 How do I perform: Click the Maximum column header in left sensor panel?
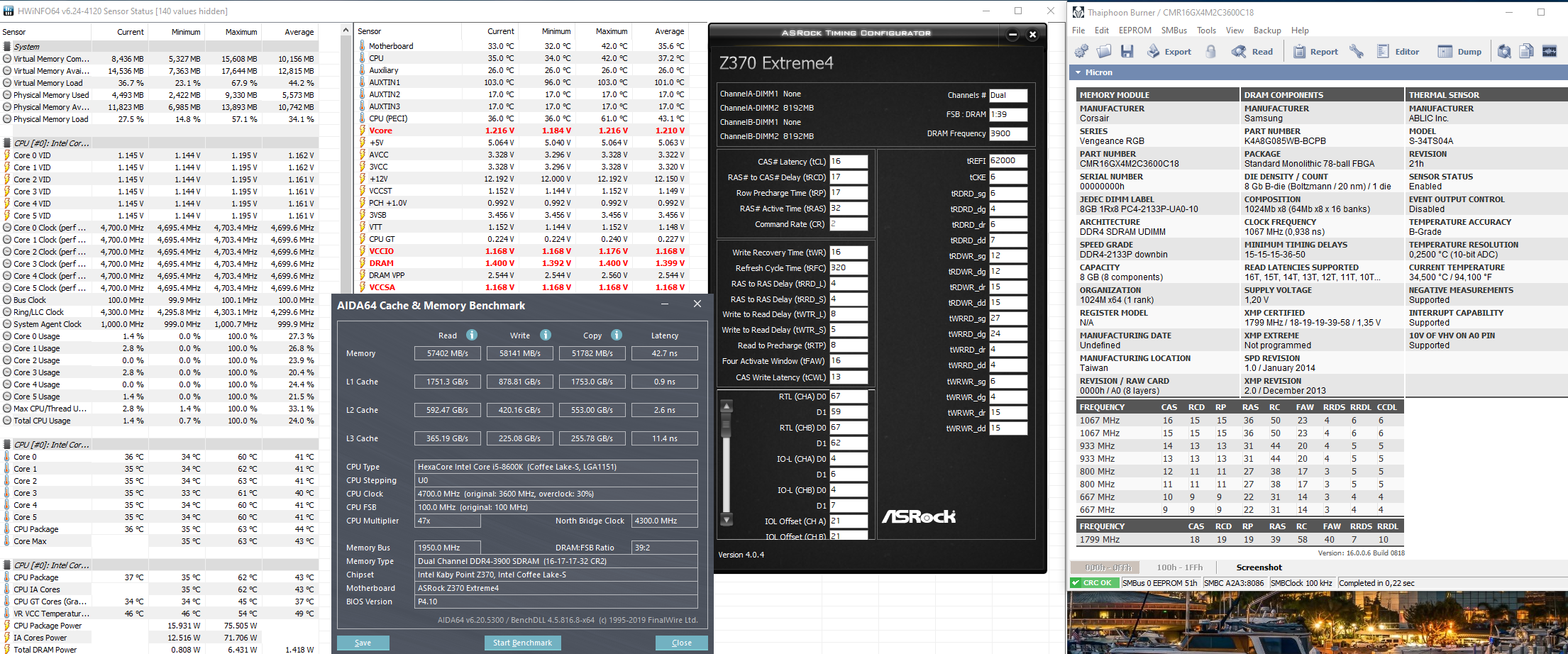241,32
